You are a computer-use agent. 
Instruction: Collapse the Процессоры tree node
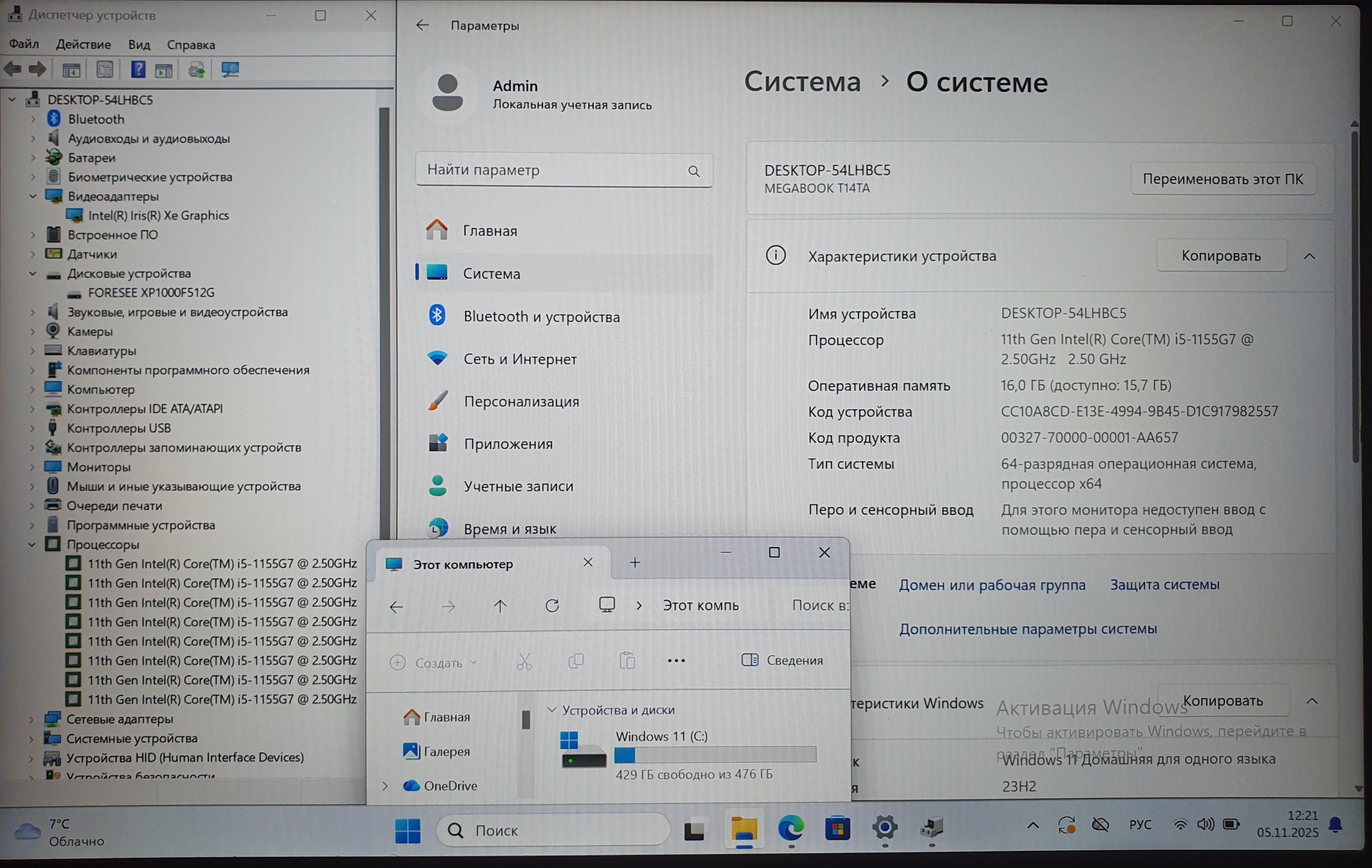coord(32,545)
